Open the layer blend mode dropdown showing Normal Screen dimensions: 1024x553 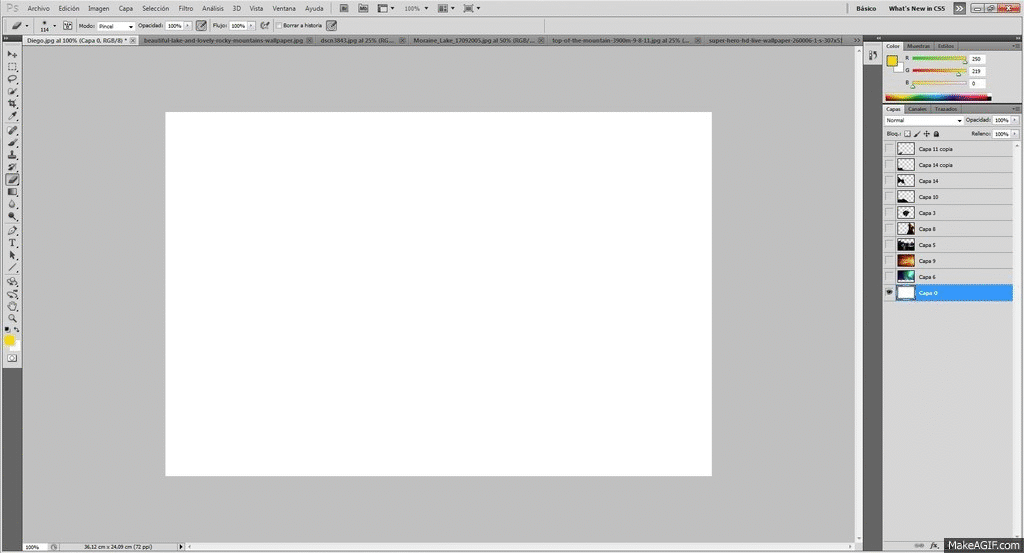[922, 120]
